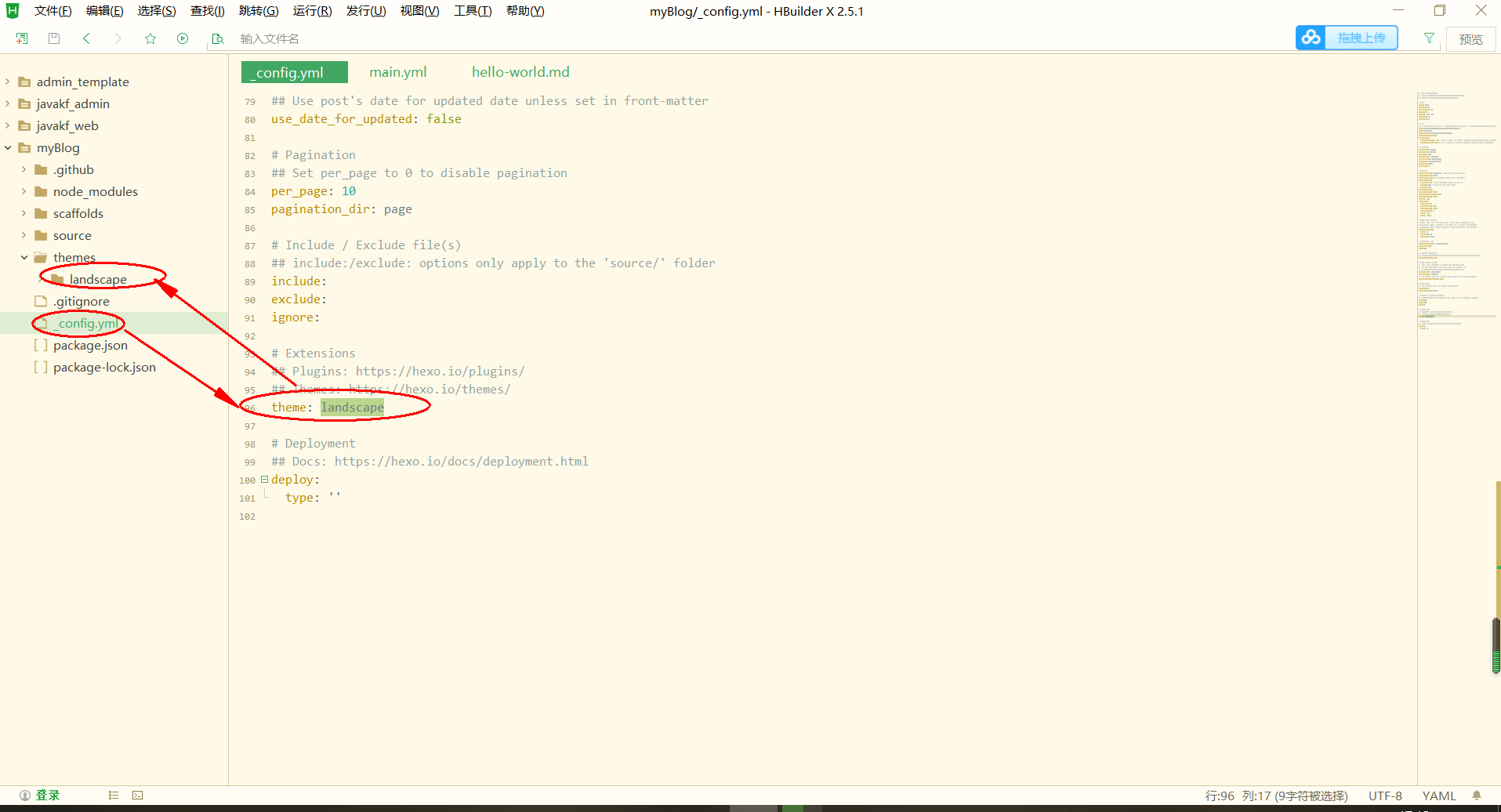Select _config.yml in the file tree

pyautogui.click(x=88, y=323)
